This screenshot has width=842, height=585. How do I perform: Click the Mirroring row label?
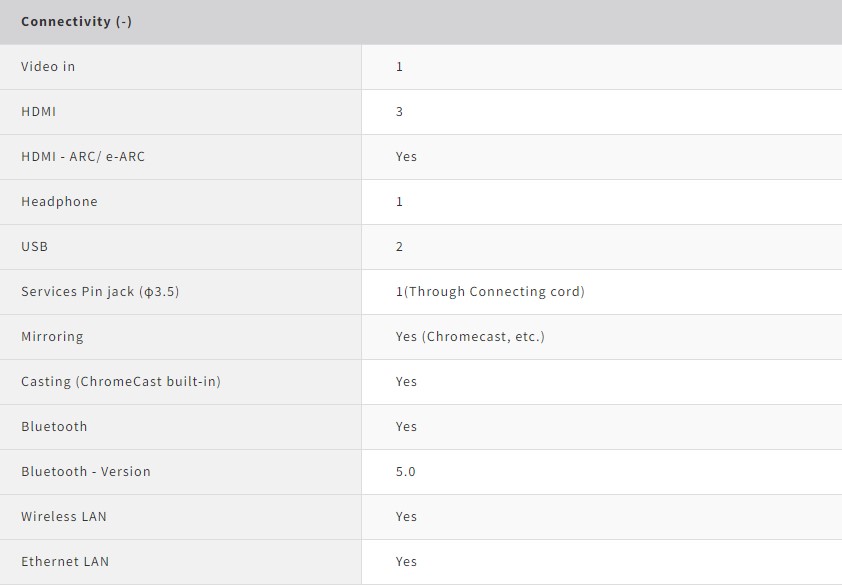click(52, 337)
